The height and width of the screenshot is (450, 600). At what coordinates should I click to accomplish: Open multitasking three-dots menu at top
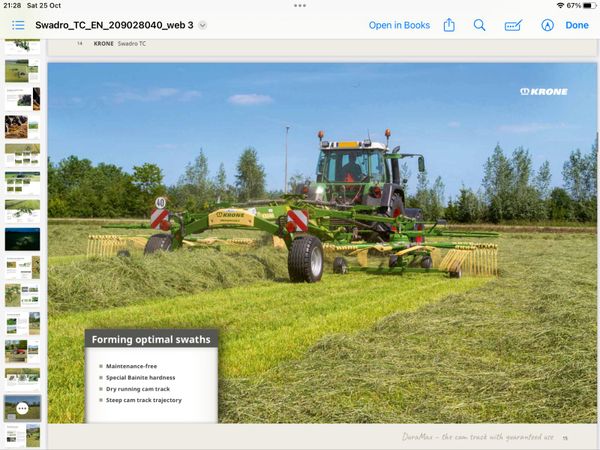pyautogui.click(x=300, y=5)
